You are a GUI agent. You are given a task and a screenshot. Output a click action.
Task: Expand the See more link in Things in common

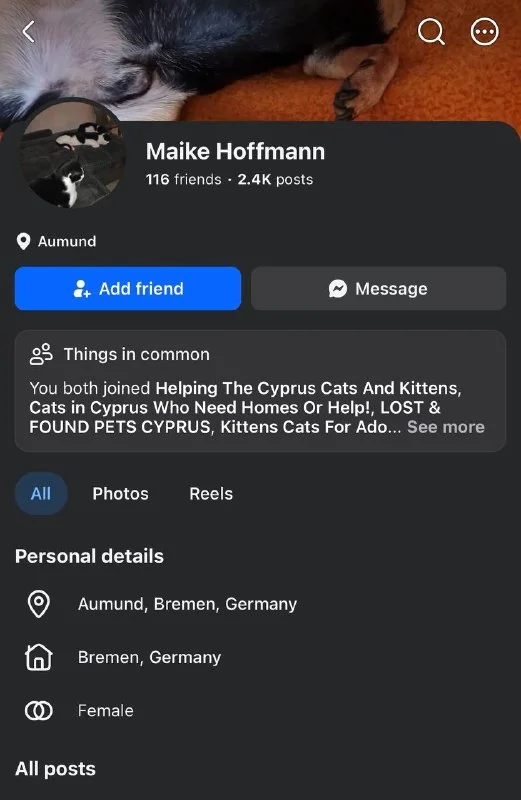pos(445,427)
